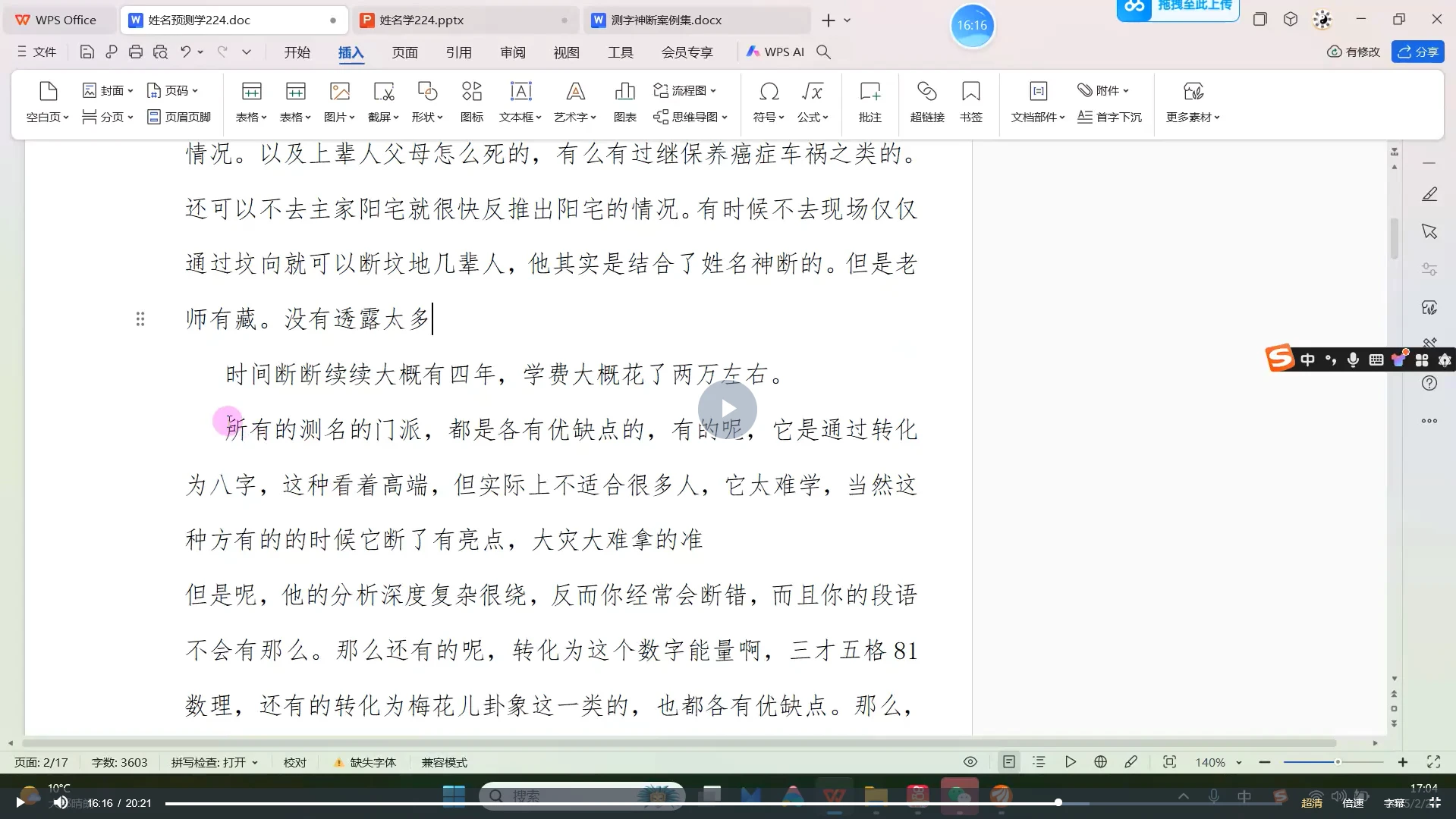Open the 140% zoom level dropdown
1456x819 pixels.
click(x=1219, y=762)
